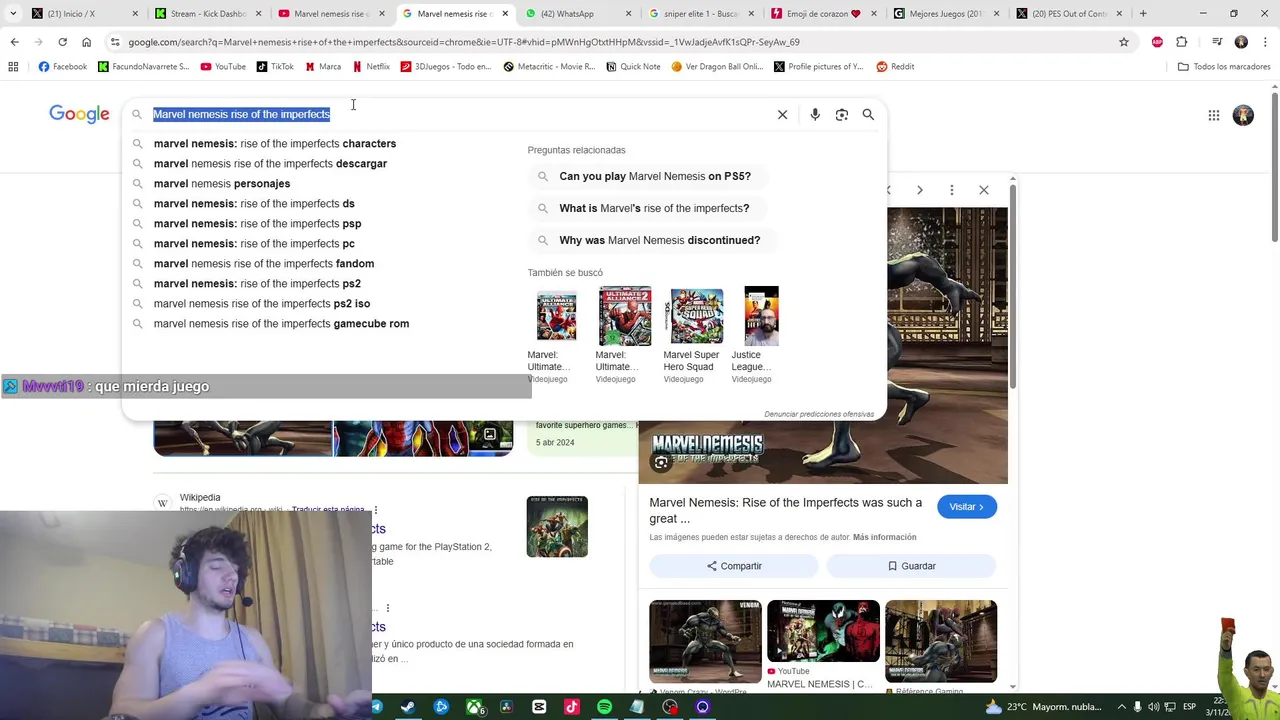Select 'marvel nemesis personajes' suggestion
This screenshot has height=720, width=1280.
222,184
